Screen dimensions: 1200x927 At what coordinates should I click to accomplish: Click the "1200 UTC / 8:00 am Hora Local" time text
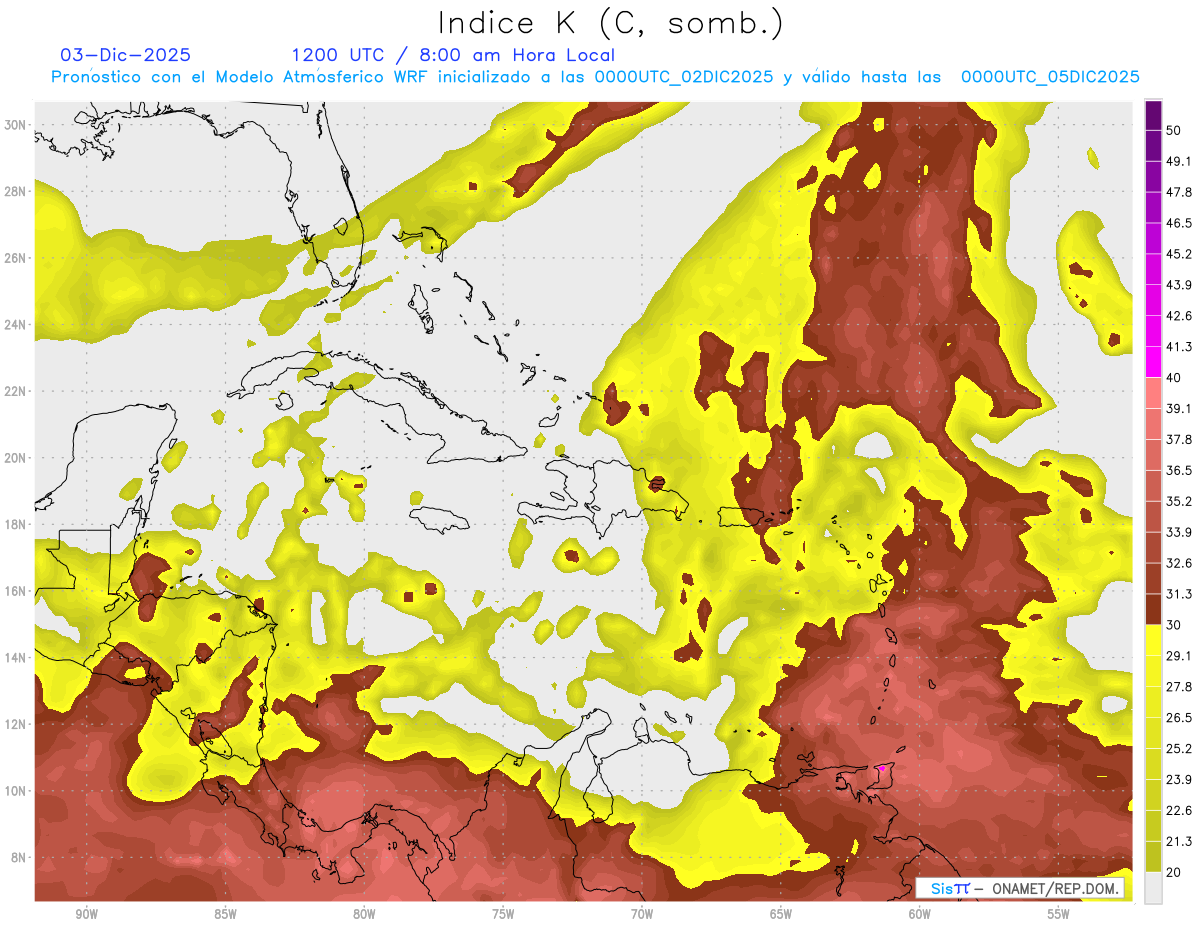tap(453, 55)
